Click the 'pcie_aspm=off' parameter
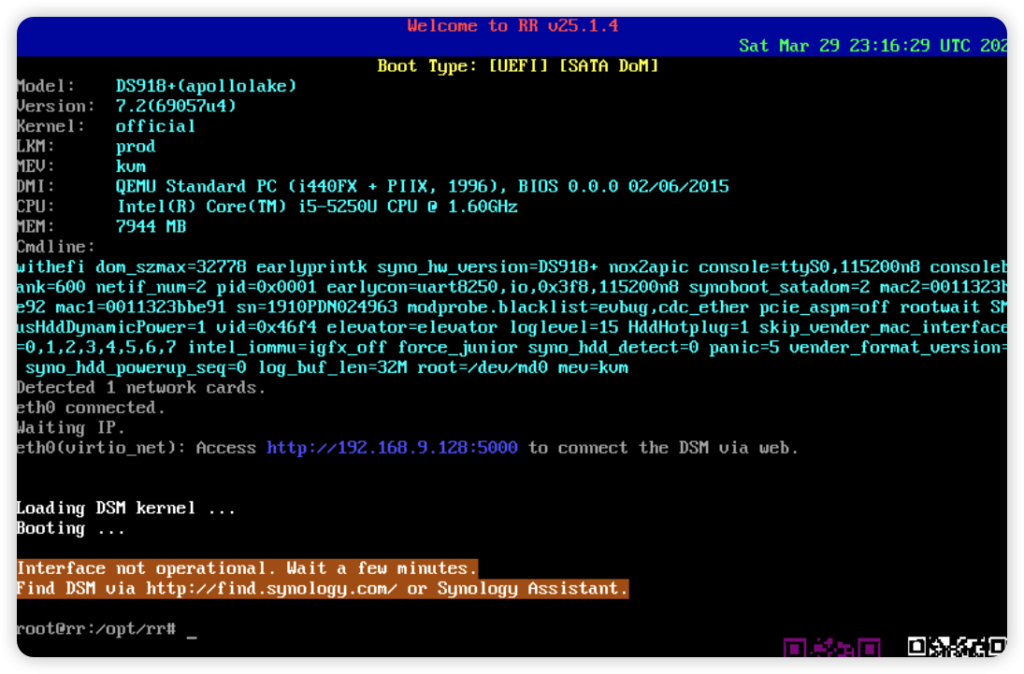The width and height of the screenshot is (1024, 674). click(x=824, y=308)
